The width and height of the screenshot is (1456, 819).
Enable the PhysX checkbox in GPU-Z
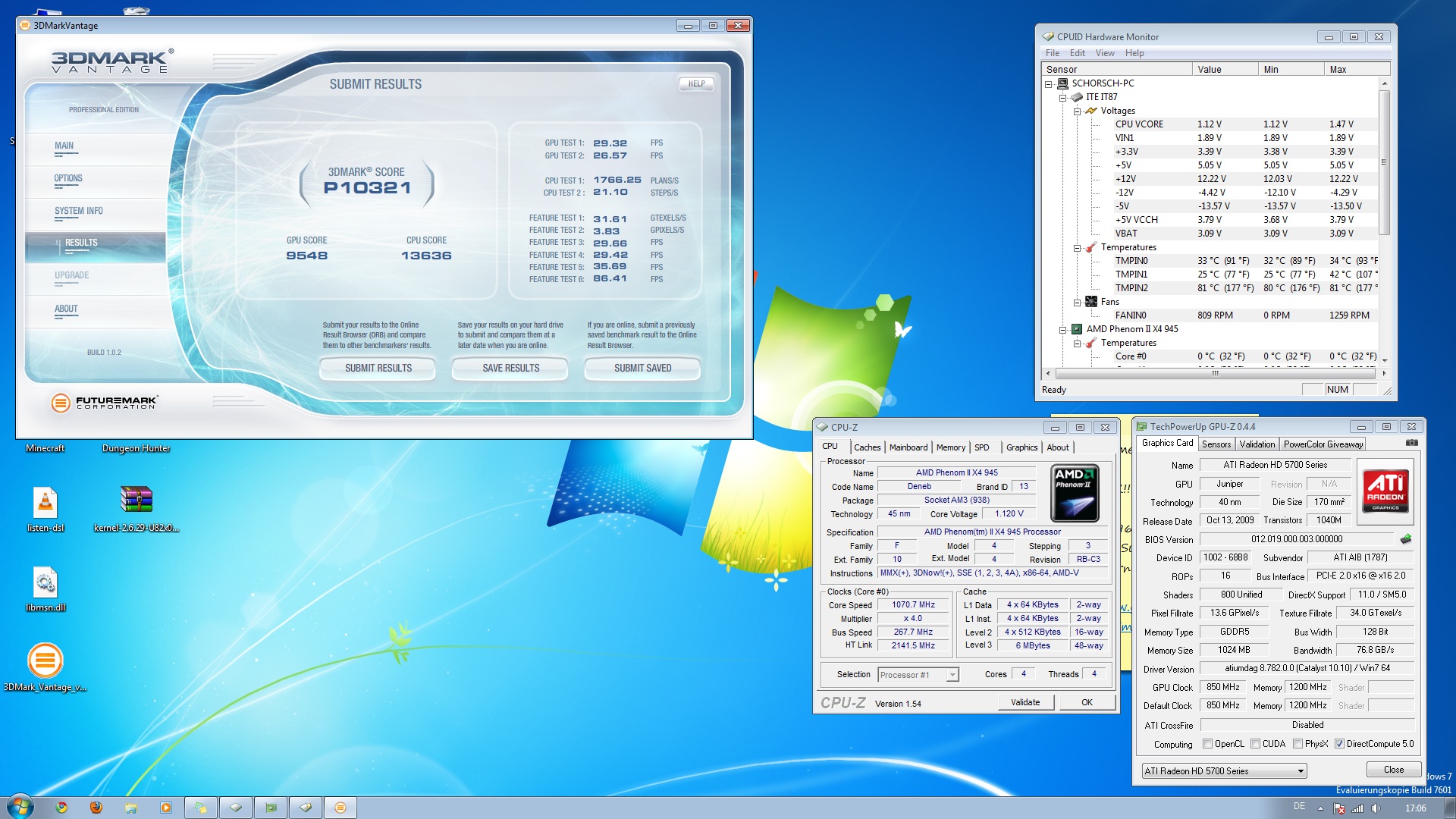click(x=1298, y=744)
